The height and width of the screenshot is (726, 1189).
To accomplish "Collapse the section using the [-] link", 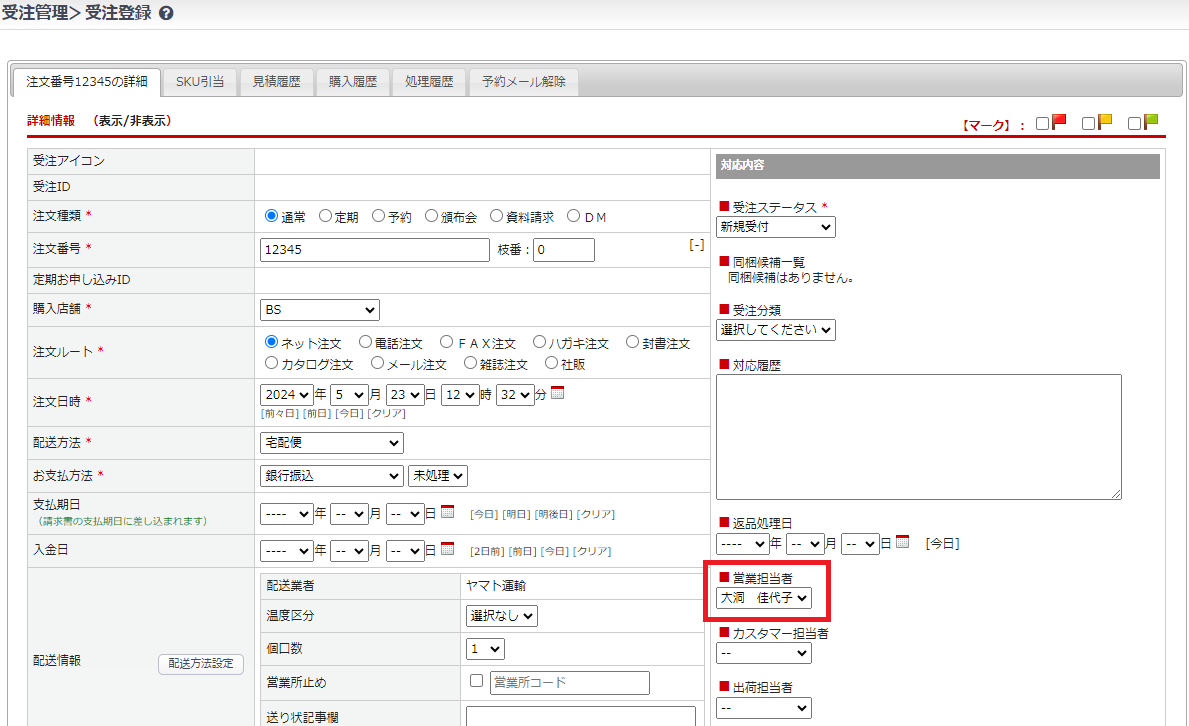I will 697,245.
